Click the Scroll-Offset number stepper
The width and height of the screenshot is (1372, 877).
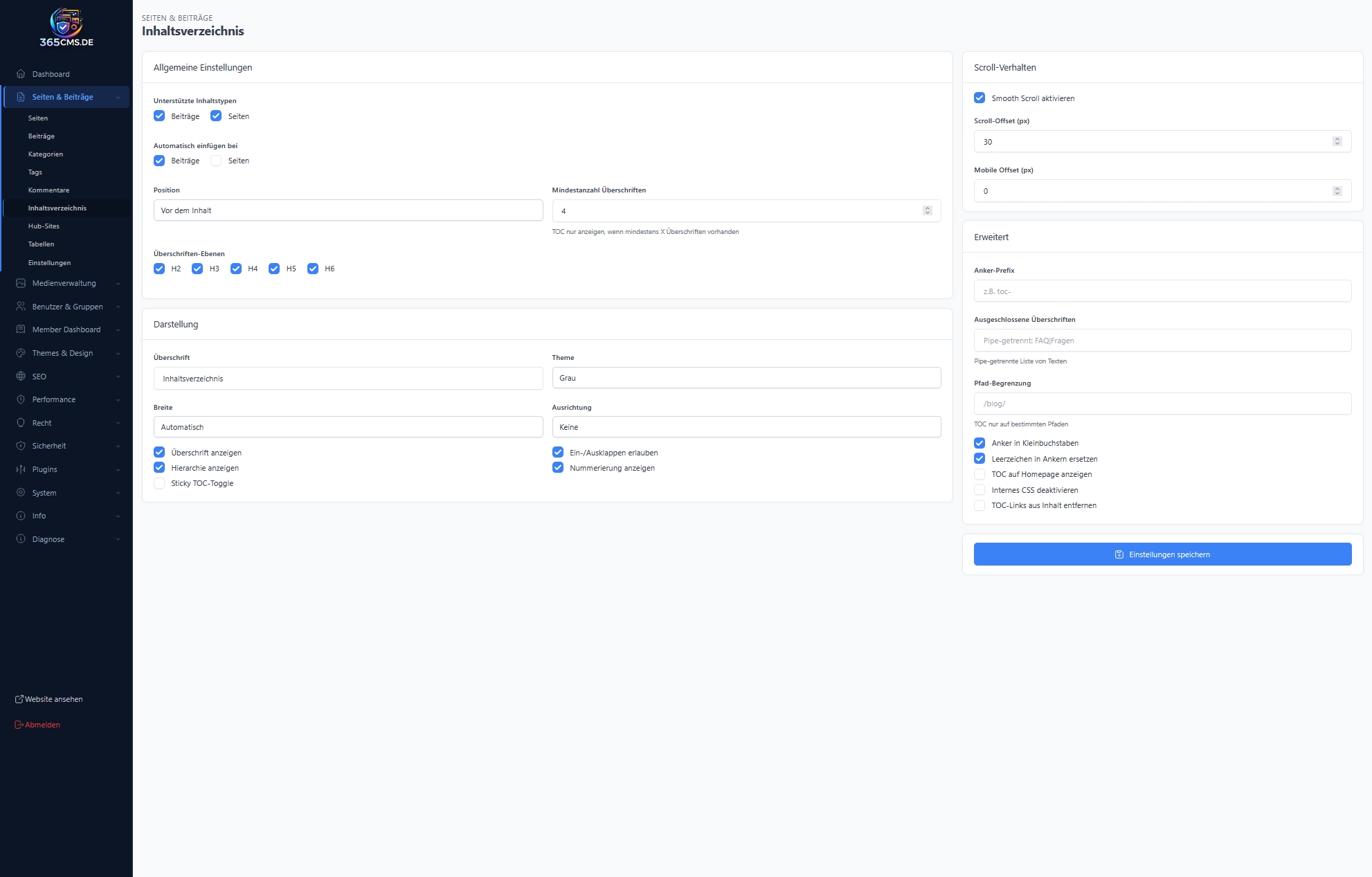pos(1337,141)
